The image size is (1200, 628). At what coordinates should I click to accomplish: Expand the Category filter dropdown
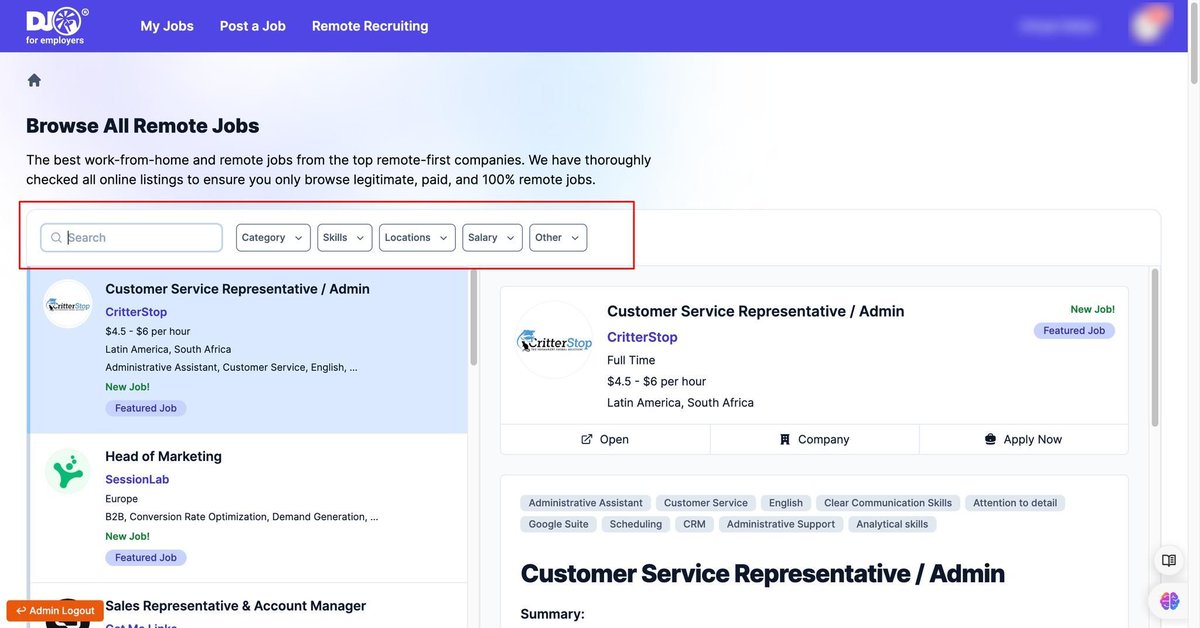[273, 238]
